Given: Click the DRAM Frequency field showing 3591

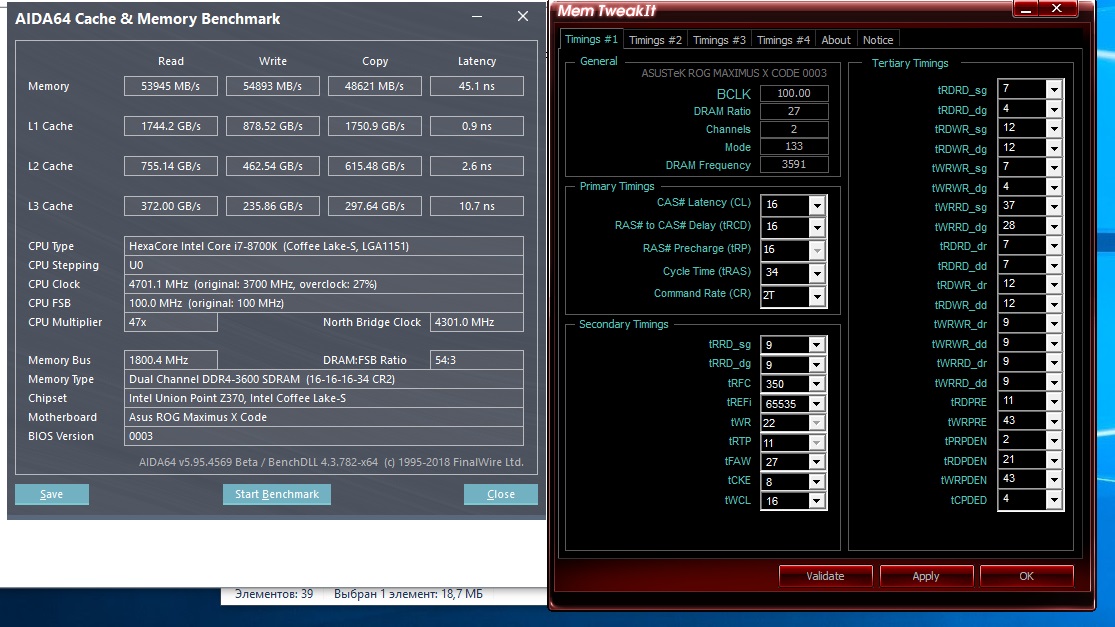Looking at the screenshot, I should click(794, 164).
